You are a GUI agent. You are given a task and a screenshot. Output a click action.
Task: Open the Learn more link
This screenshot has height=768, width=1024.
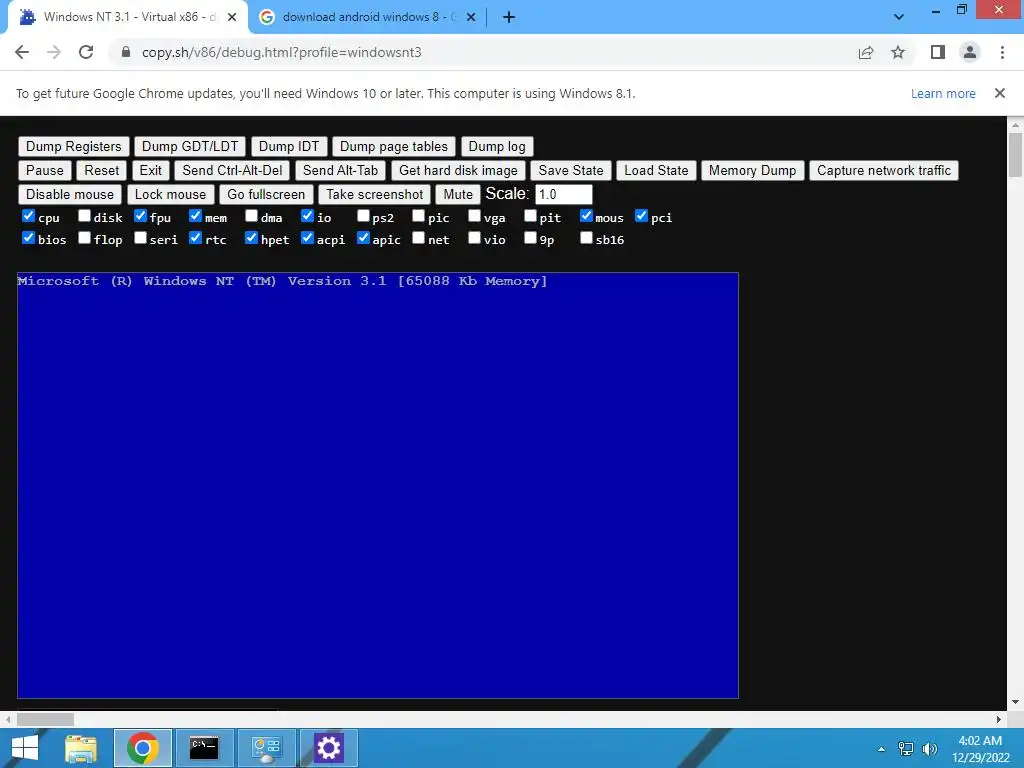pyautogui.click(x=943, y=93)
